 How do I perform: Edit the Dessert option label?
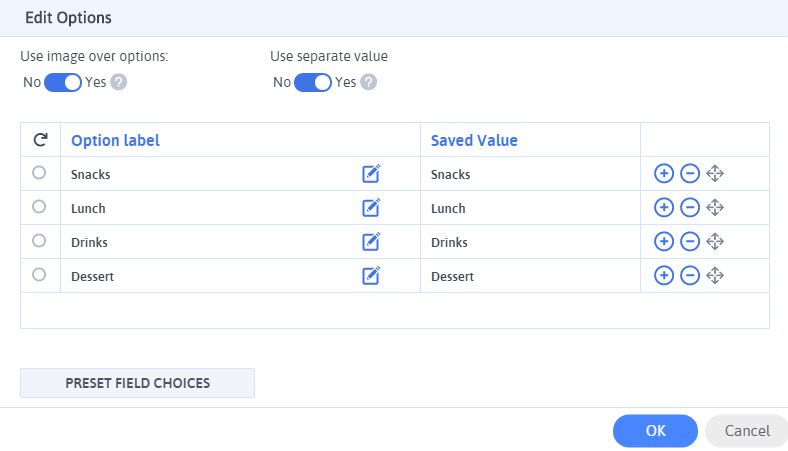click(371, 276)
